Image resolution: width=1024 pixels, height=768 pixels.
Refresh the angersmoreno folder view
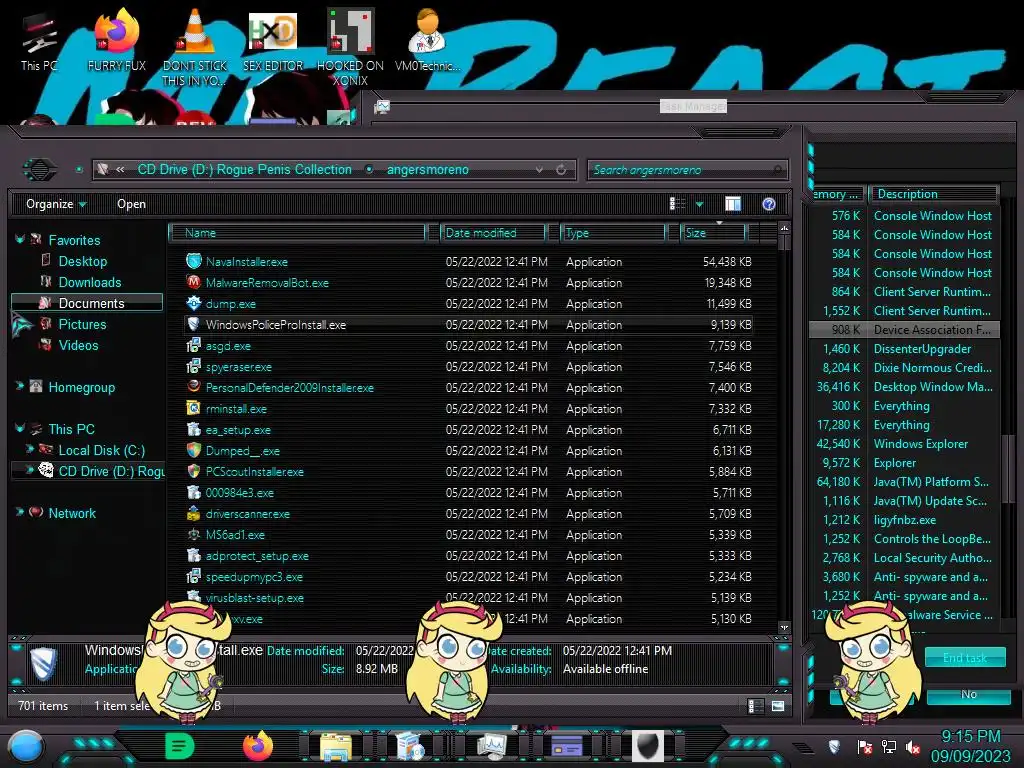[x=561, y=170]
